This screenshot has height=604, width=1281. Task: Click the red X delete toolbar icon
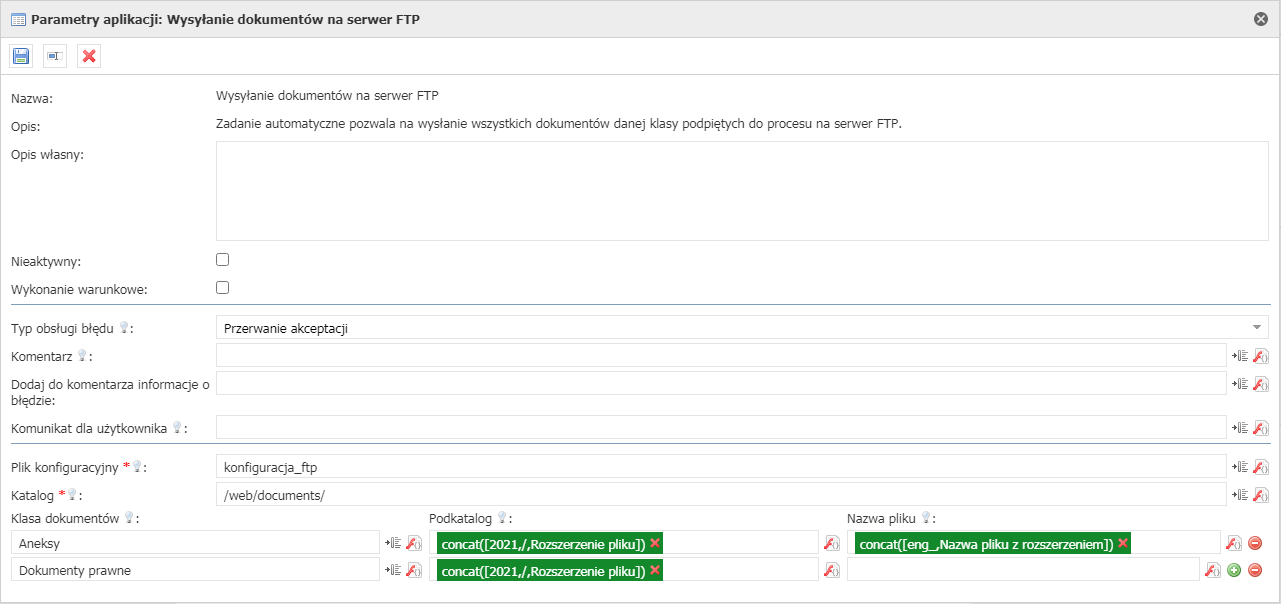pos(89,56)
